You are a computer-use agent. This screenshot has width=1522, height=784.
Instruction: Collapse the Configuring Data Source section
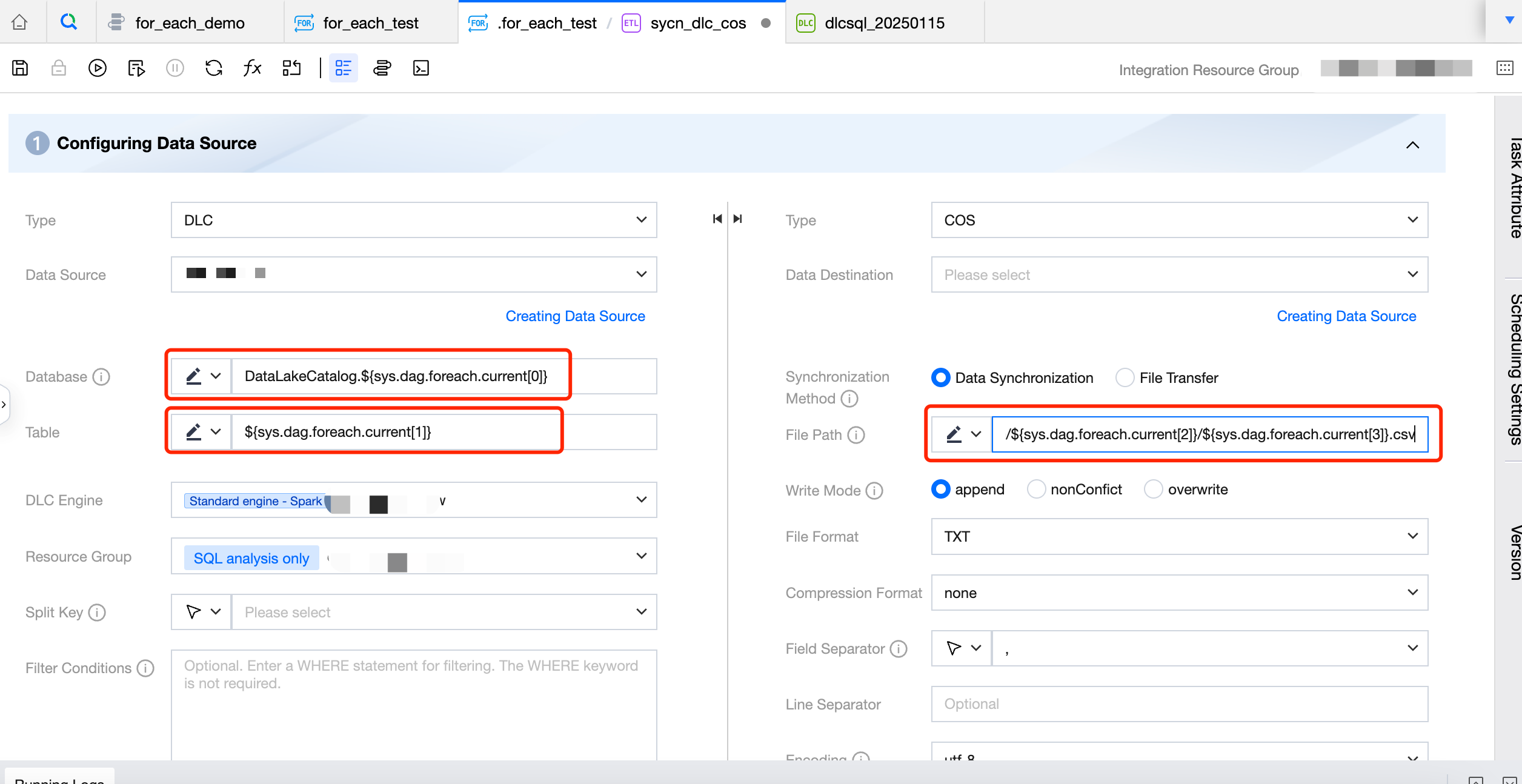[1412, 145]
